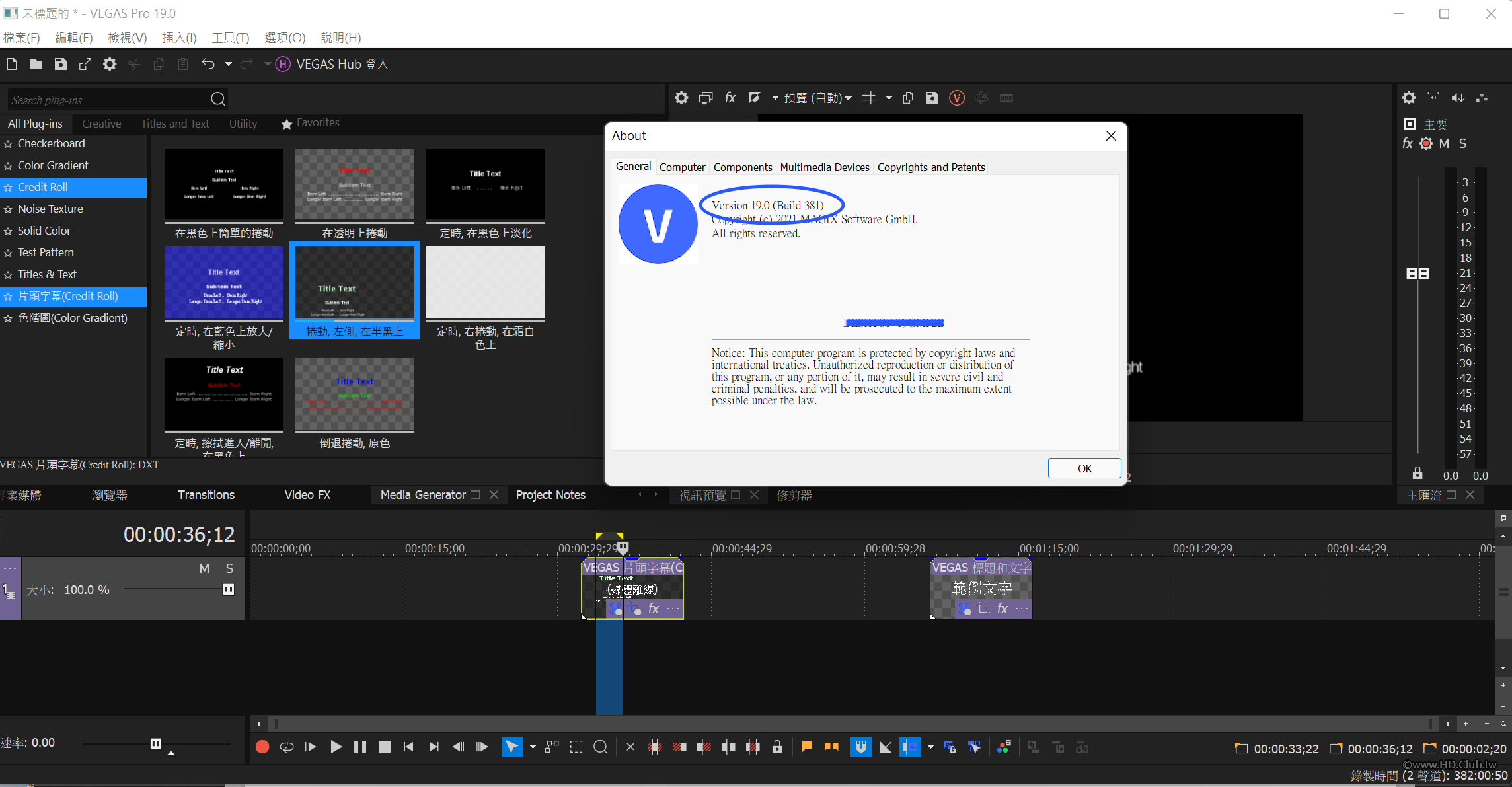The image size is (1512, 787).
Task: Toggle loop playback
Action: coord(287,747)
